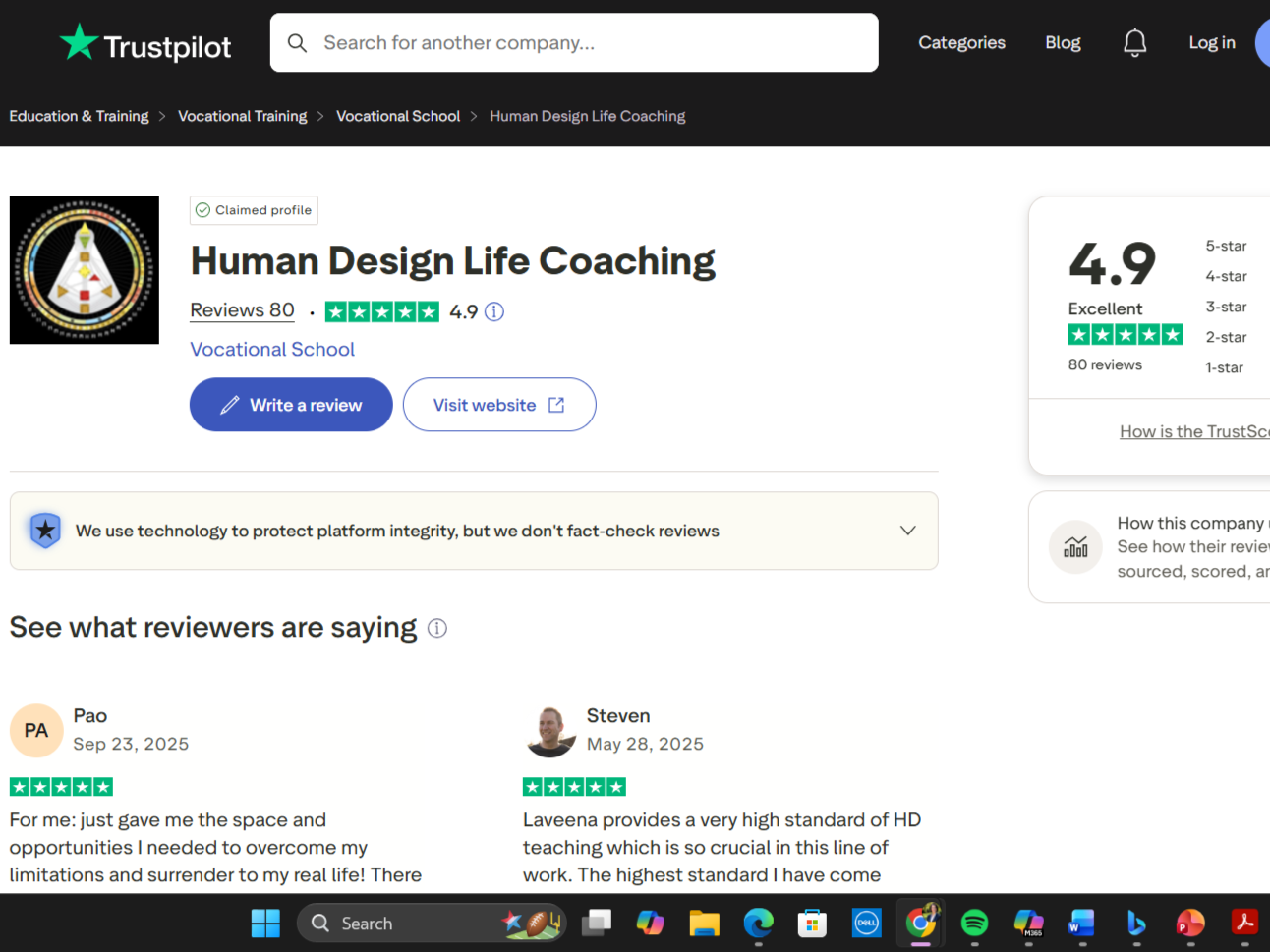
Task: Click the platform integrity shield icon
Action: pos(45,530)
